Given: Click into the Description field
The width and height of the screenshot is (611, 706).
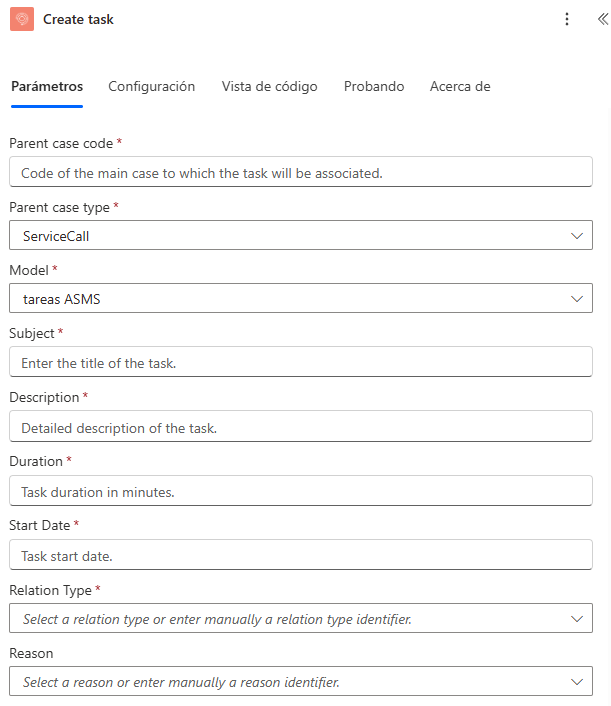Looking at the screenshot, I should (x=300, y=427).
